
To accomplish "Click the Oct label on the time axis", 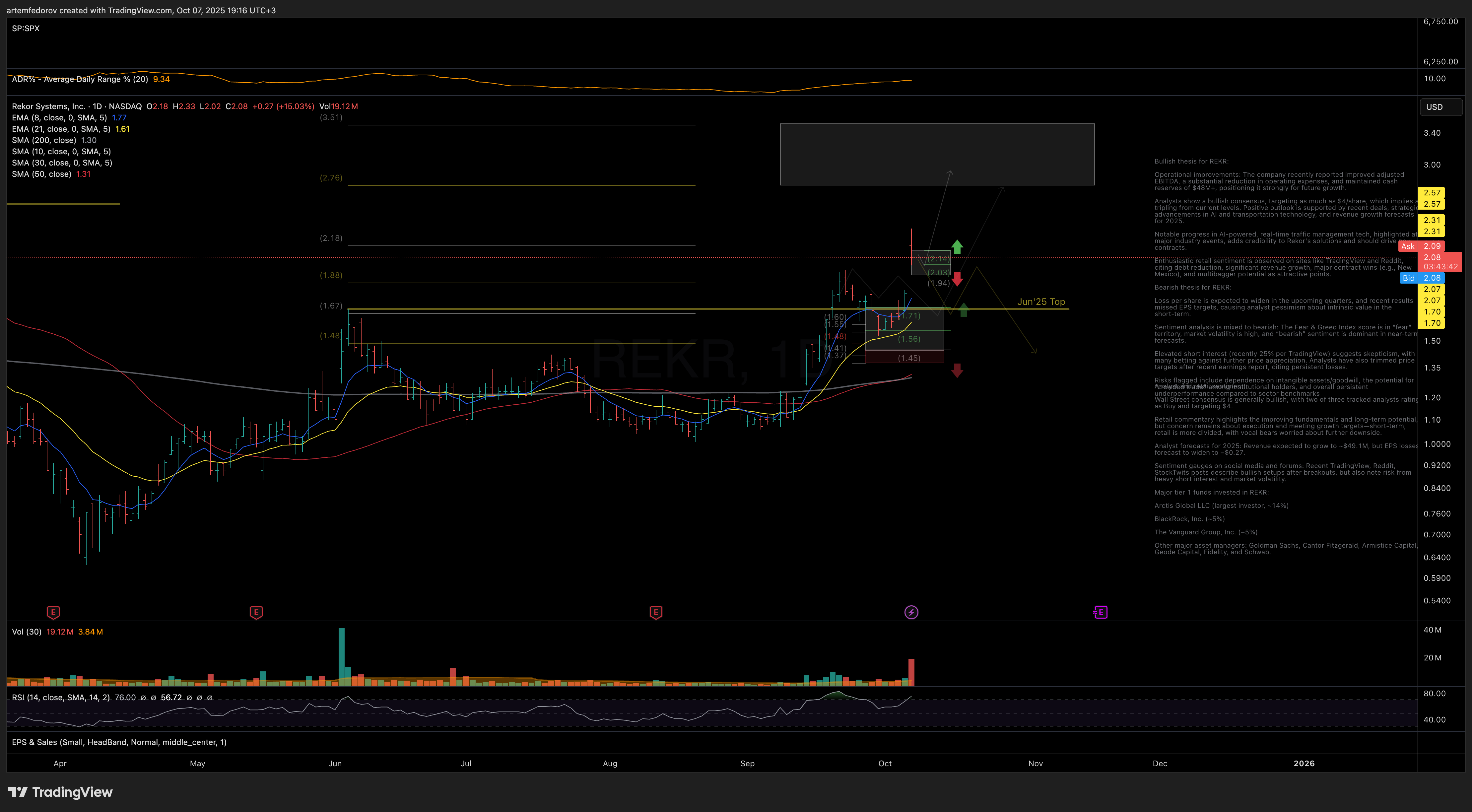I will tap(885, 764).
